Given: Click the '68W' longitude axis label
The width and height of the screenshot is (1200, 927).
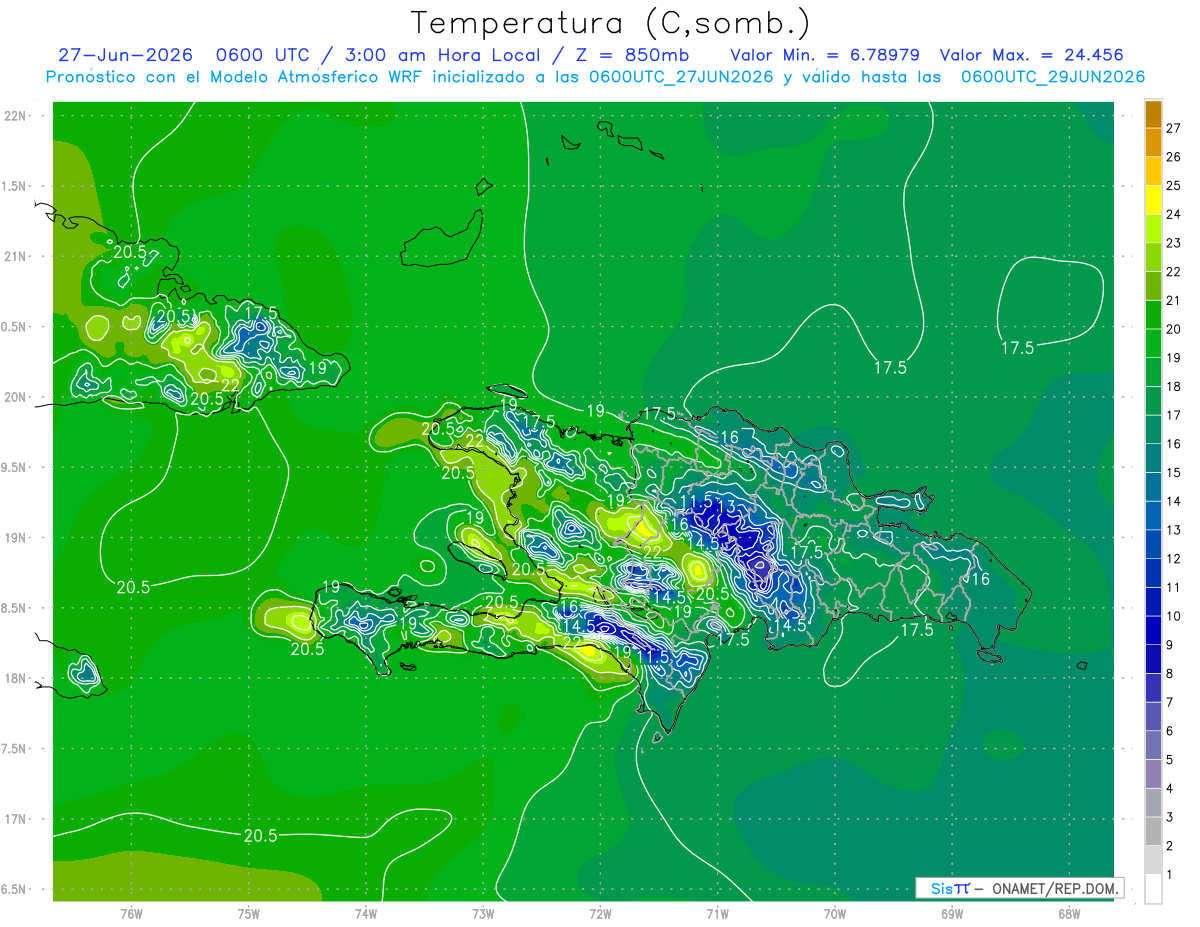Looking at the screenshot, I should pos(1068,913).
